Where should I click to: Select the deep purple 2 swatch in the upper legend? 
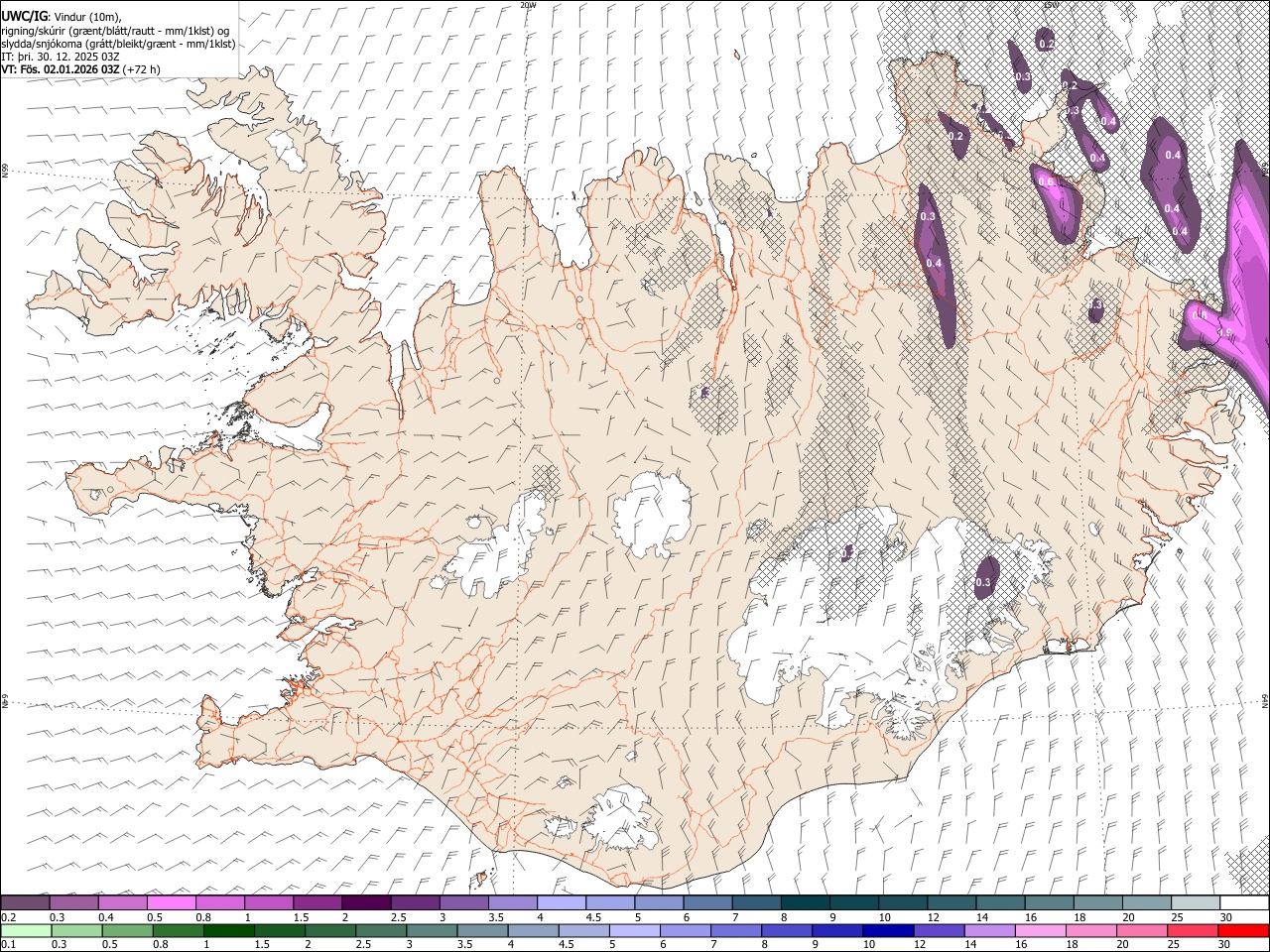click(366, 903)
